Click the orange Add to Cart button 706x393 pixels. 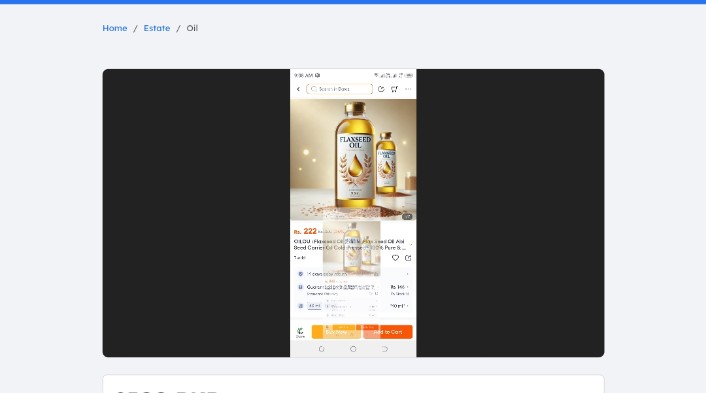[388, 332]
